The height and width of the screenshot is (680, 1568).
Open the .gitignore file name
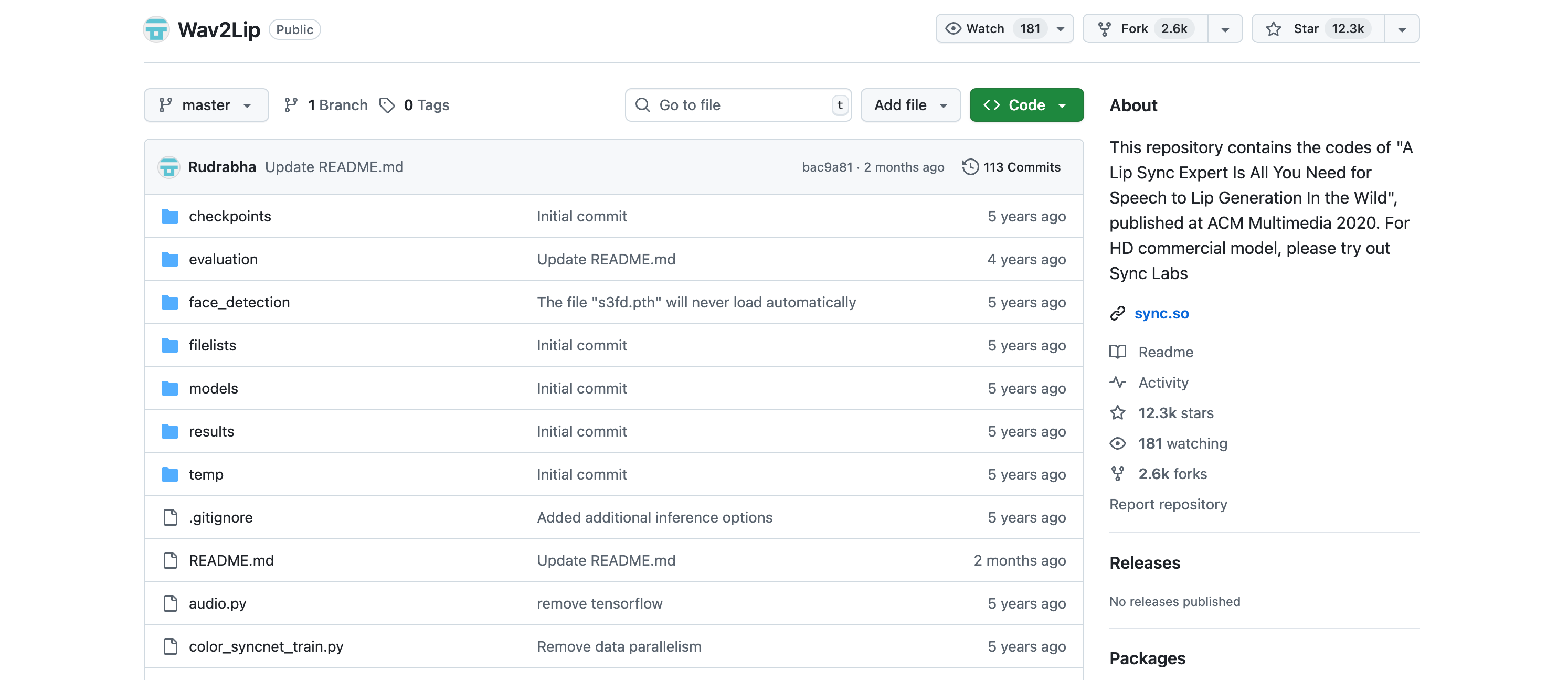pyautogui.click(x=220, y=517)
